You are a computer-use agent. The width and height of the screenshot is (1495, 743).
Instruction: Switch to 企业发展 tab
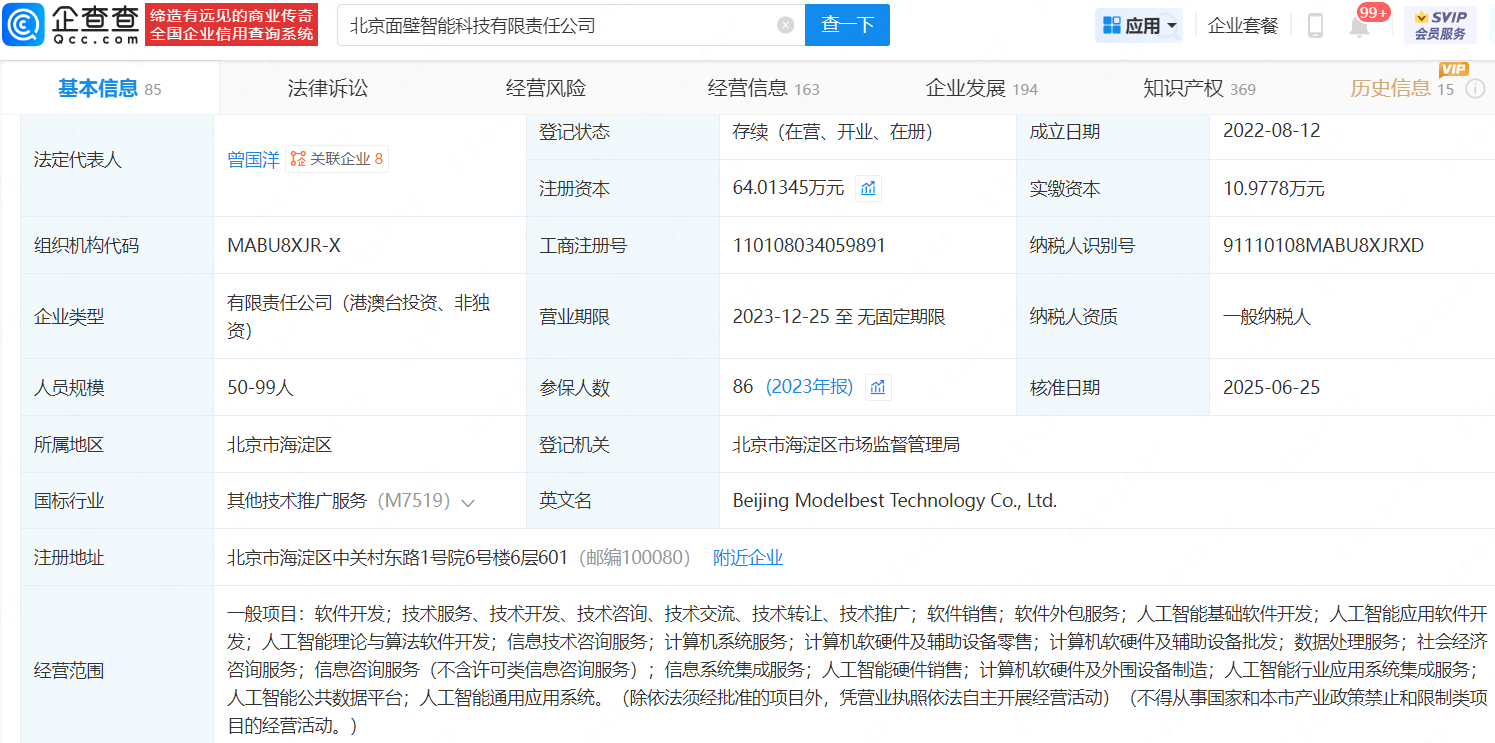[981, 89]
